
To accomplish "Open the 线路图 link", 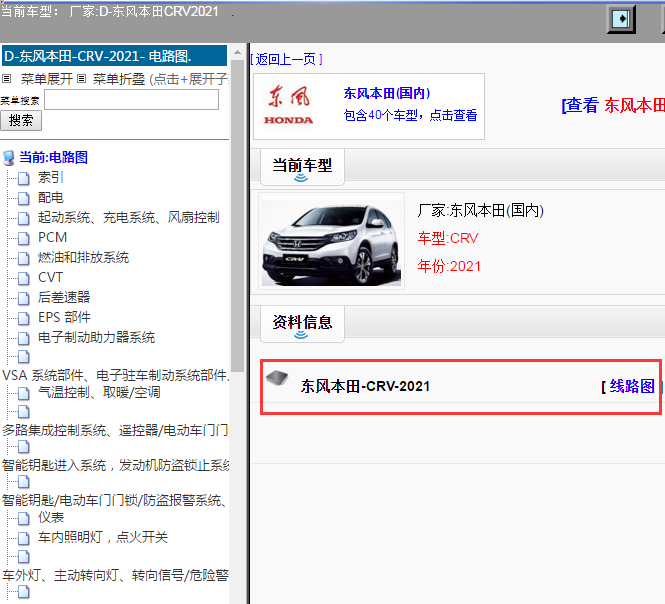I will 632,386.
